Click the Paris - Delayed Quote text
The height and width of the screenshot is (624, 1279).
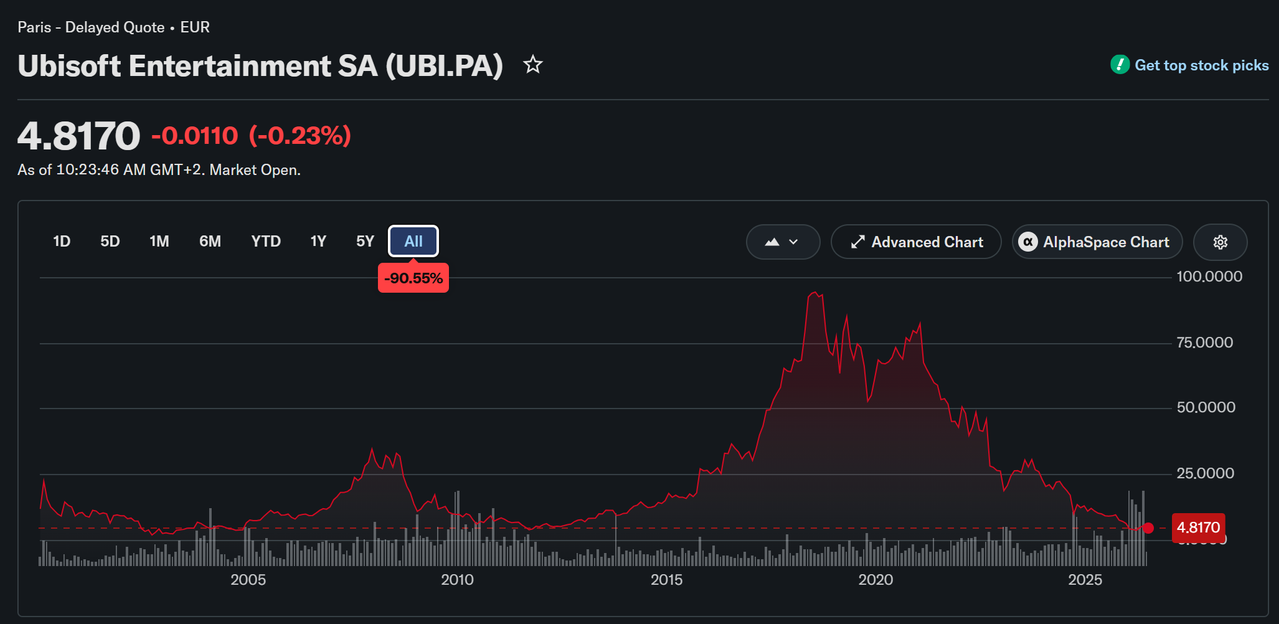pos(91,27)
